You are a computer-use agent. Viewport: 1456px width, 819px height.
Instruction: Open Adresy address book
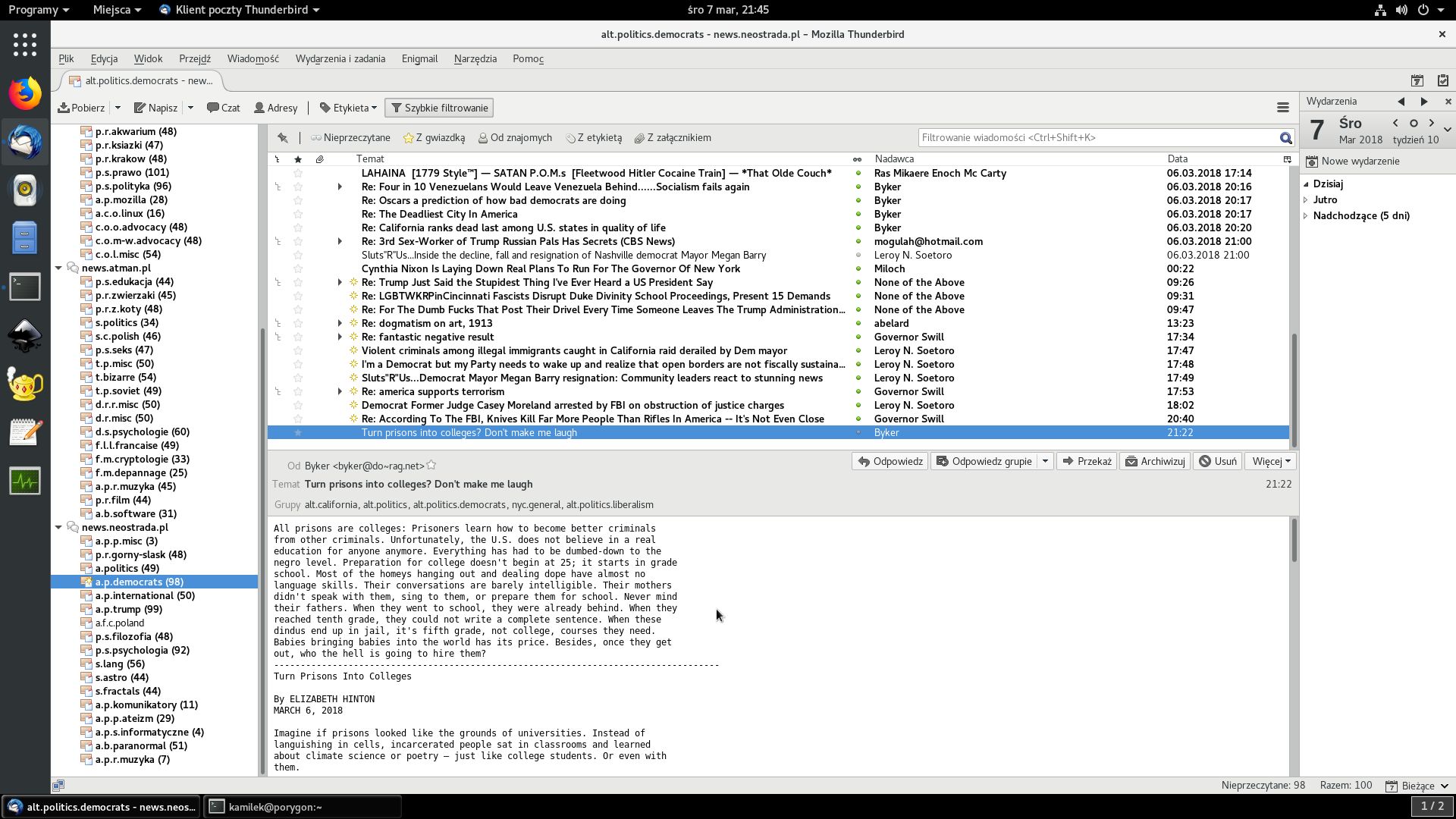[276, 108]
